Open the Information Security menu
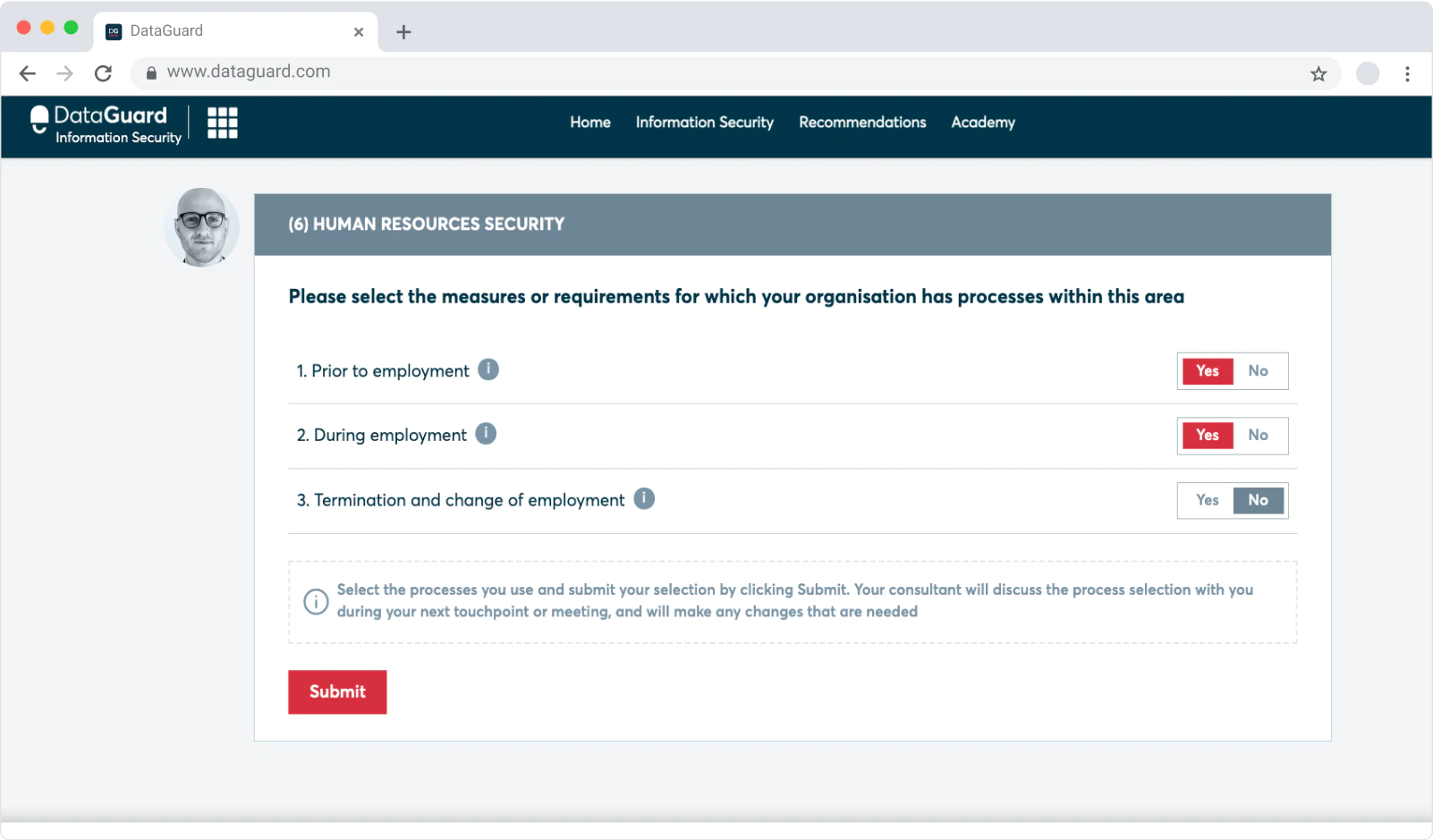Screen dimensions: 1433x840 click(704, 123)
